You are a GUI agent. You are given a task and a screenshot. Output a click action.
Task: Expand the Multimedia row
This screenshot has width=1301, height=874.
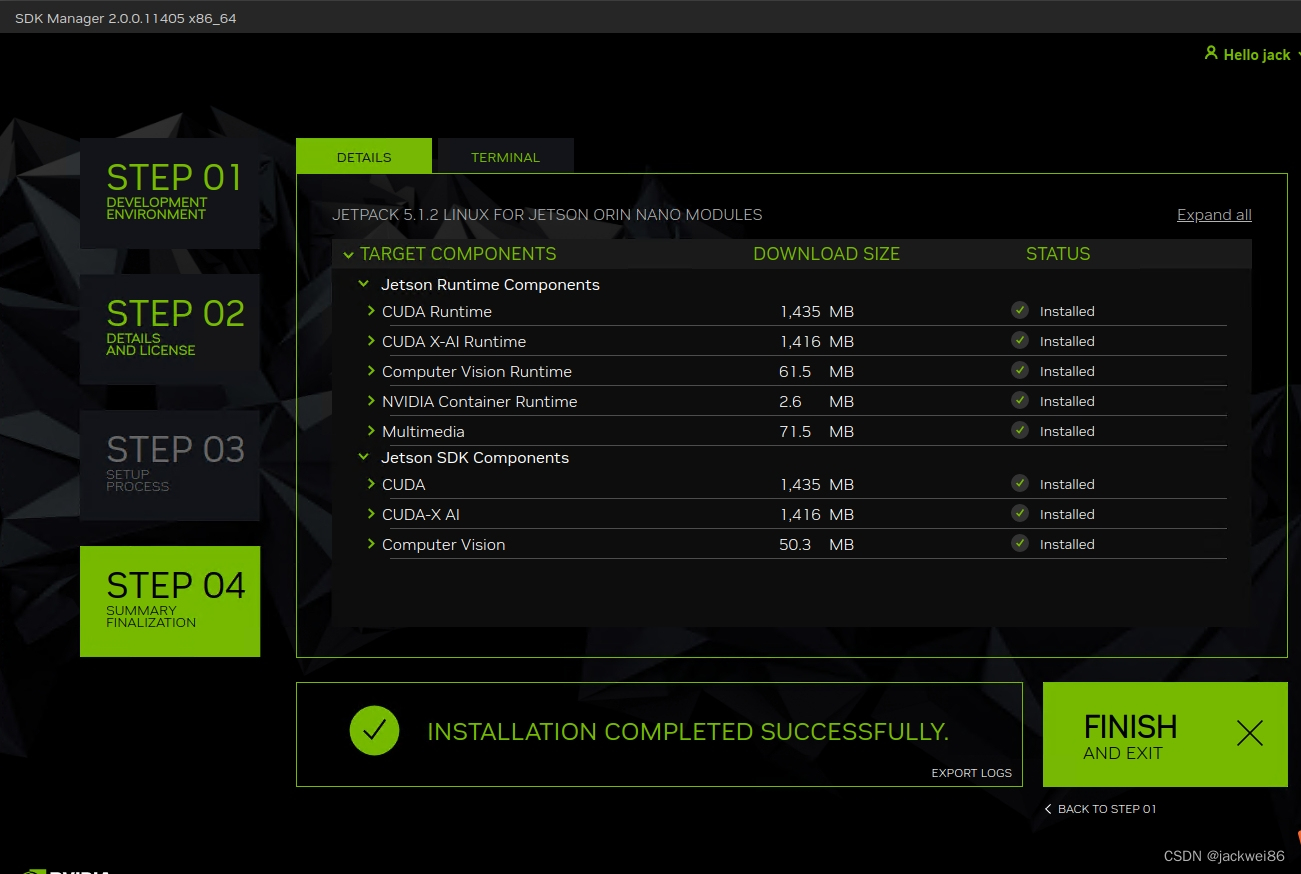click(371, 431)
